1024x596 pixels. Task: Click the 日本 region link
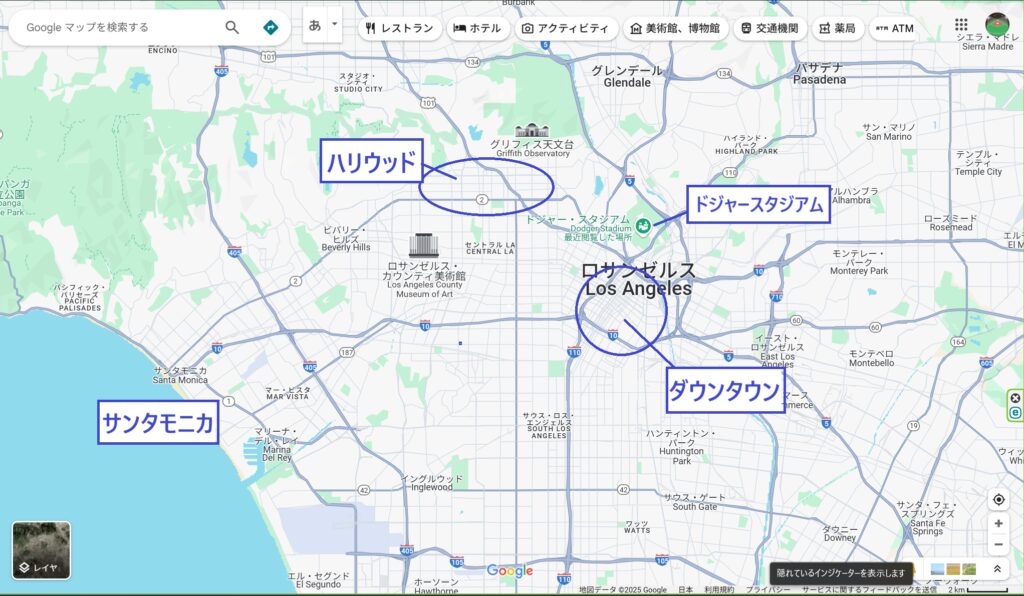pyautogui.click(x=686, y=590)
